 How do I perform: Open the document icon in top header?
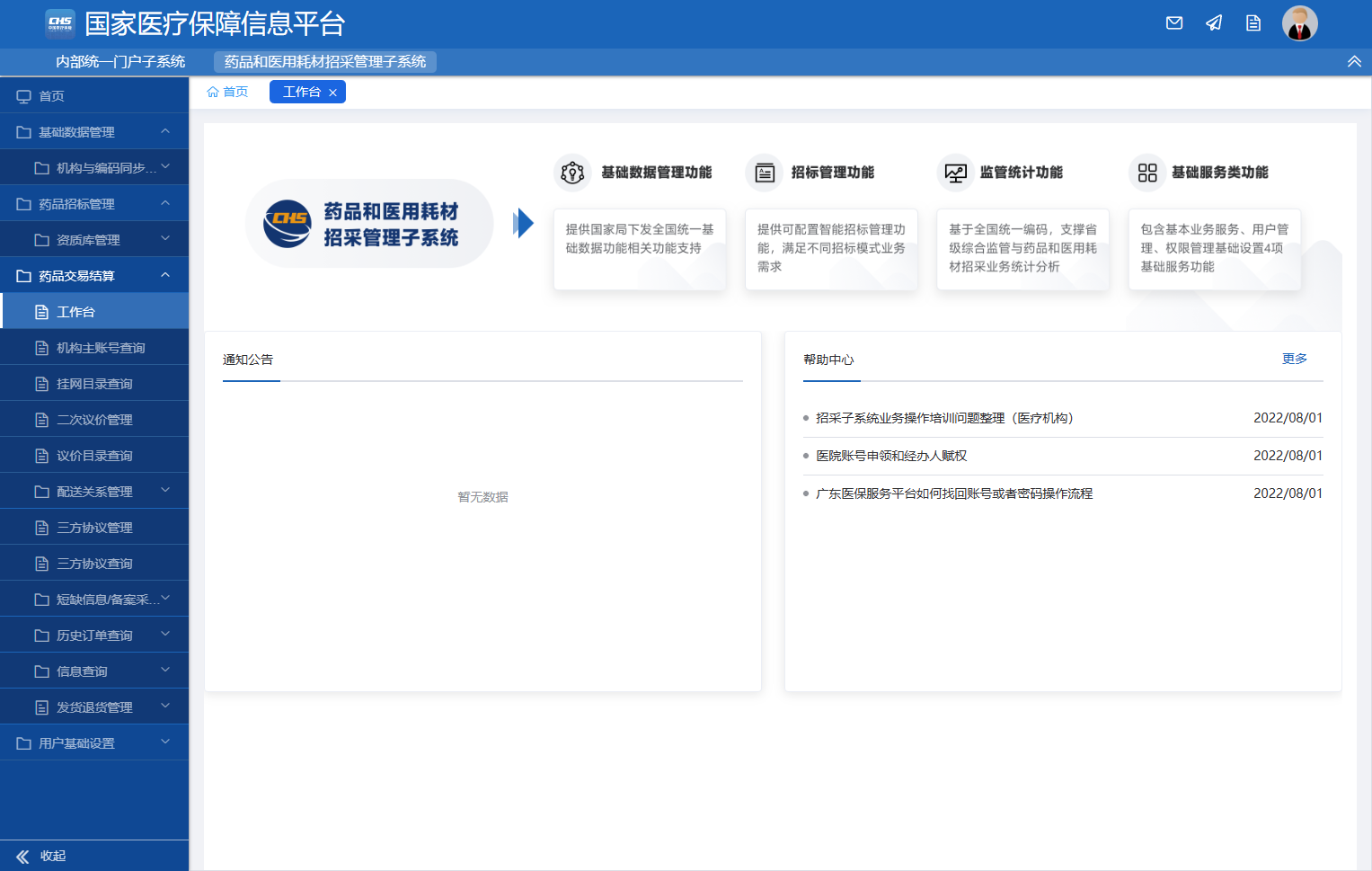1253,23
